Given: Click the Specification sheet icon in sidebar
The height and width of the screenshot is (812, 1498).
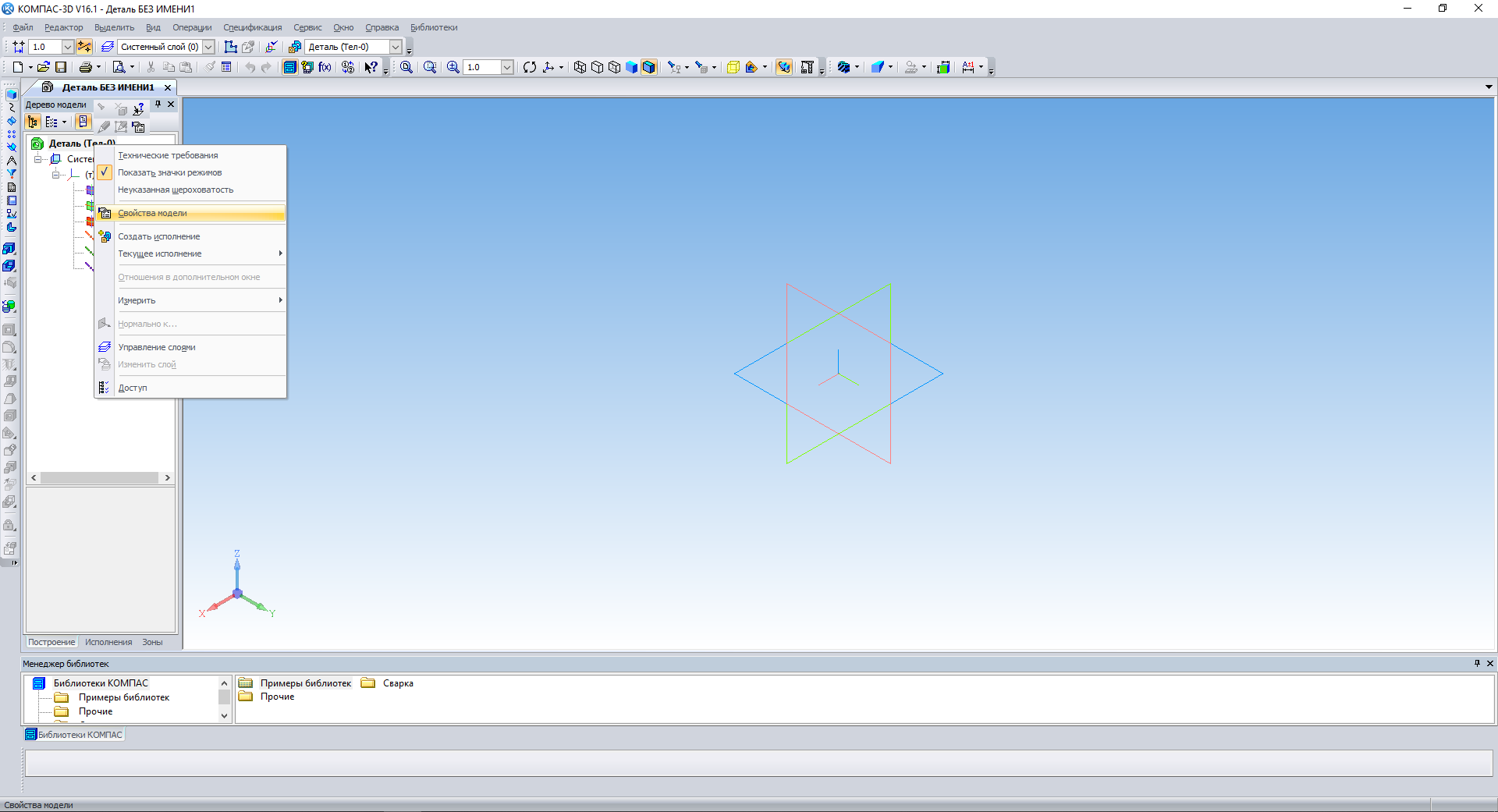Looking at the screenshot, I should pos(11,187).
